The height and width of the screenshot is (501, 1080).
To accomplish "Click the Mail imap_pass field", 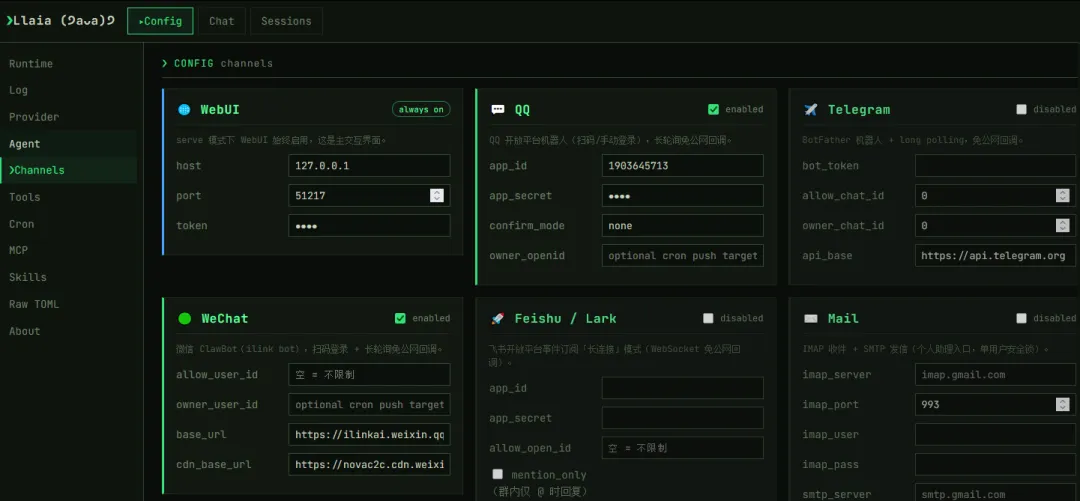I will coord(995,464).
